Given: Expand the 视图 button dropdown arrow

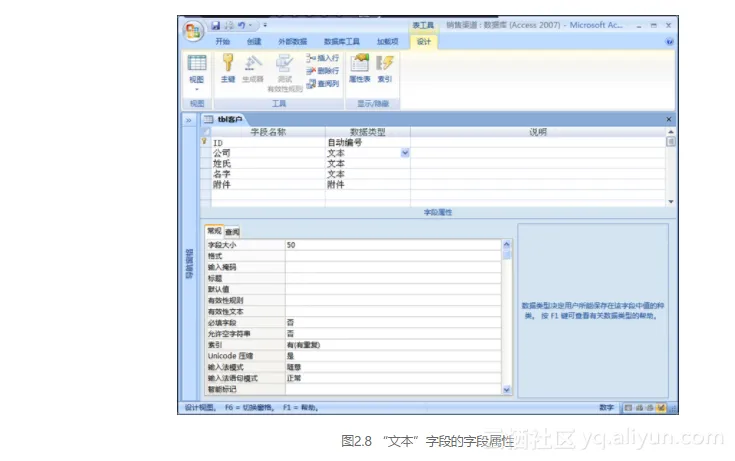Looking at the screenshot, I should (197, 89).
